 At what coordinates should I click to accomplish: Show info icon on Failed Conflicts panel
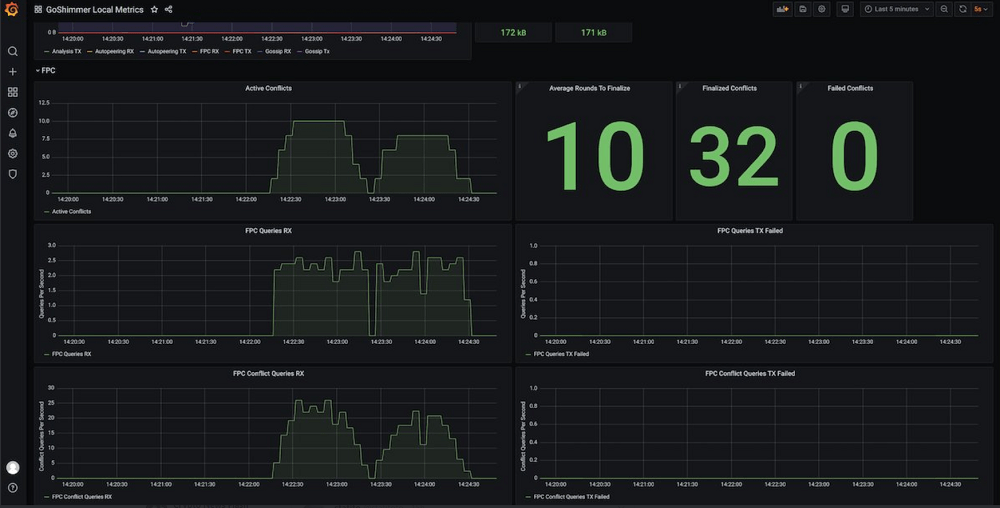(801, 86)
